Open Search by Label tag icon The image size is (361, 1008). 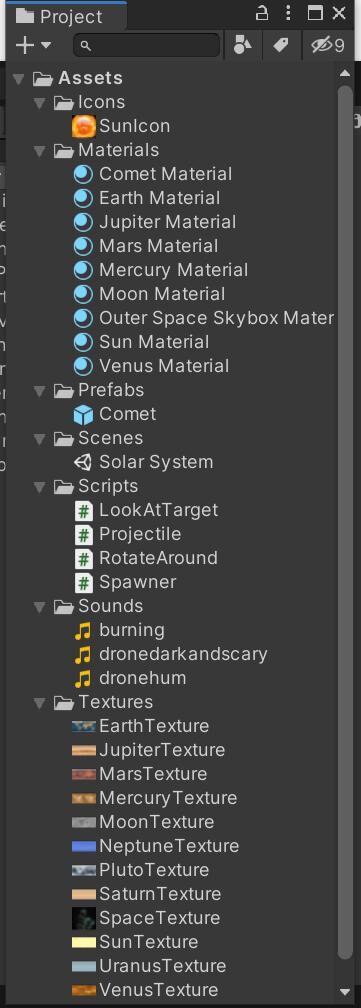pos(280,46)
